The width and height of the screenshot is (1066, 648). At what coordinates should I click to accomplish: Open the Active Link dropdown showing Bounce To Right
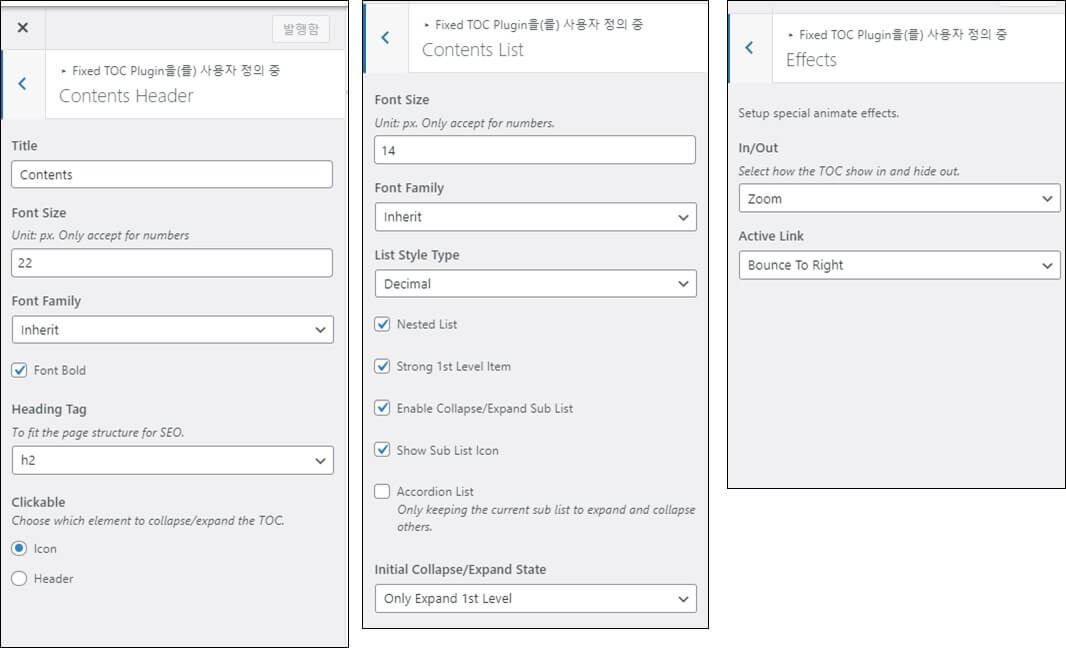[898, 266]
